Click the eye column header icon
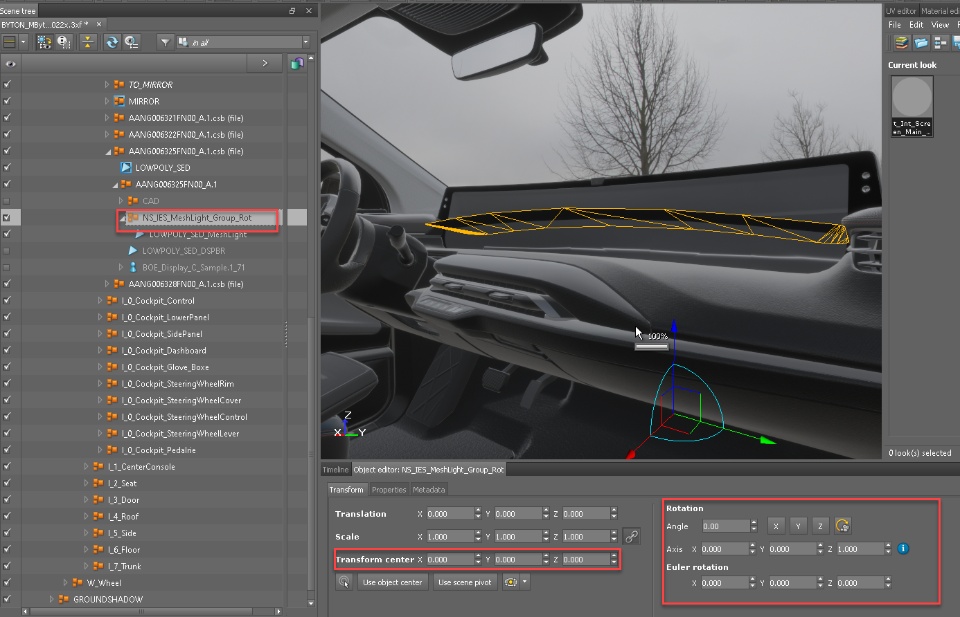The width and height of the screenshot is (960, 617). pos(10,63)
